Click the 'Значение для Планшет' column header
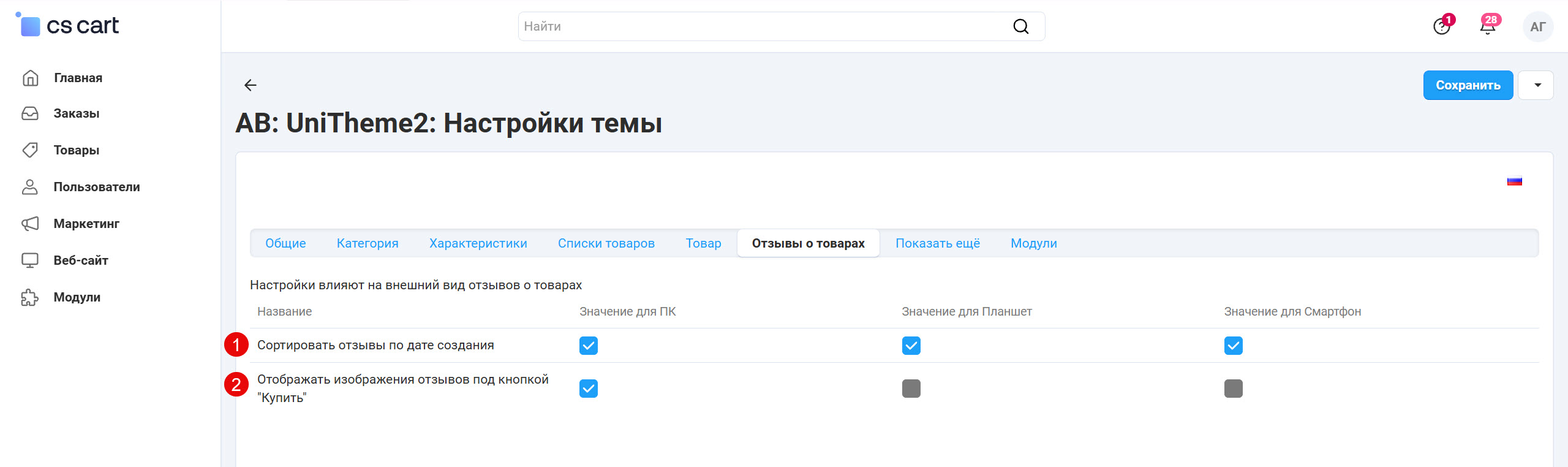The width and height of the screenshot is (1568, 467). (x=967, y=311)
